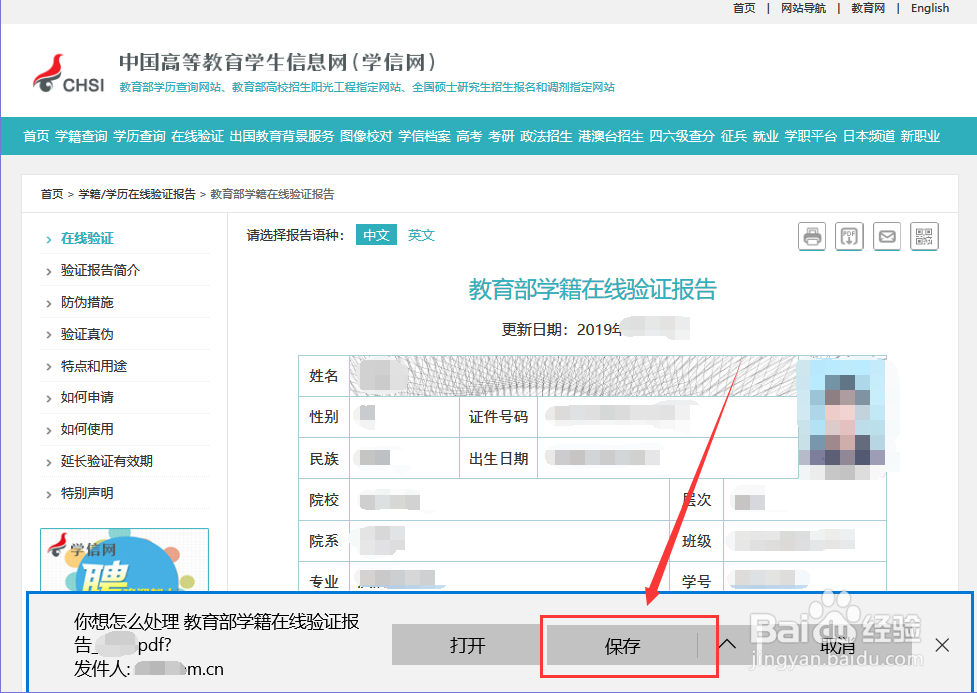This screenshot has width=977, height=693.
Task: Open 如何申请 in sidebar
Action: [87, 397]
